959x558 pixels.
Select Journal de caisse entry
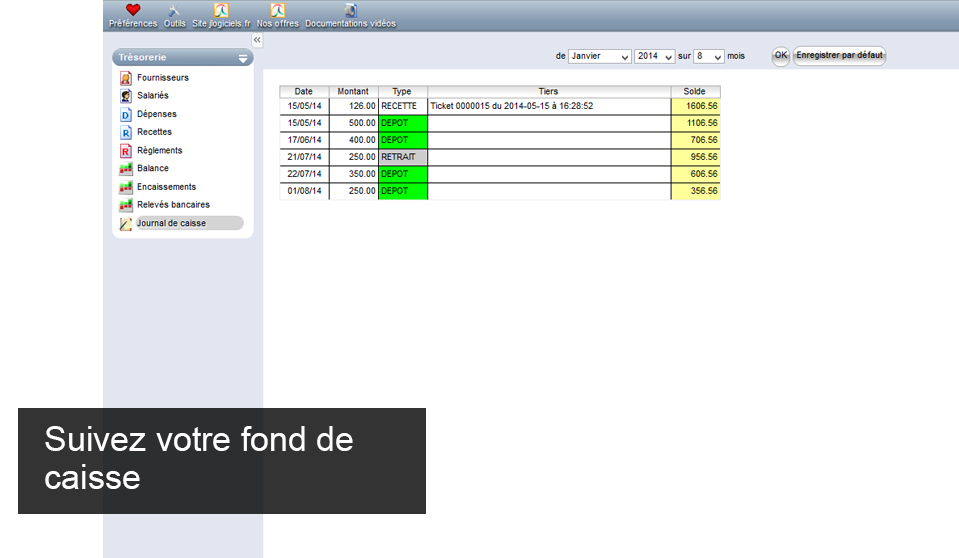tap(189, 223)
